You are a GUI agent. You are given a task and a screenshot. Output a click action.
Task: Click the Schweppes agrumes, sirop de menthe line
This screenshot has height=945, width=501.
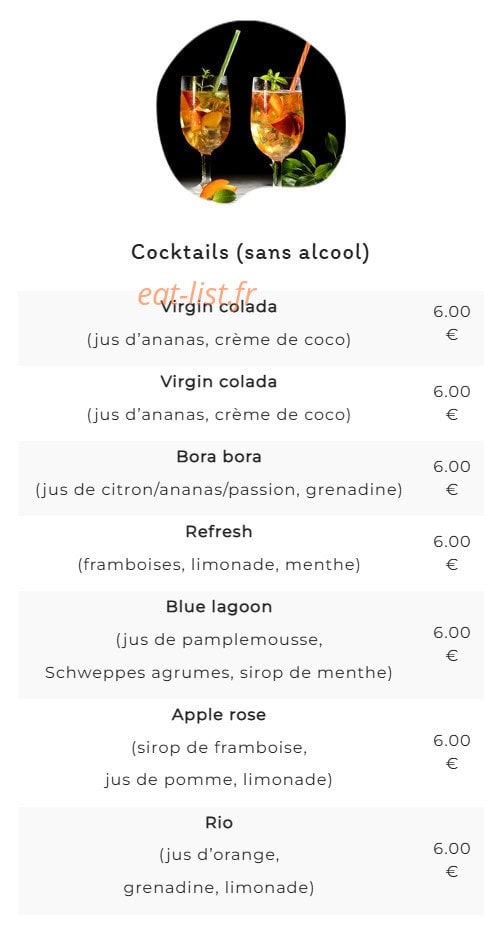(219, 672)
